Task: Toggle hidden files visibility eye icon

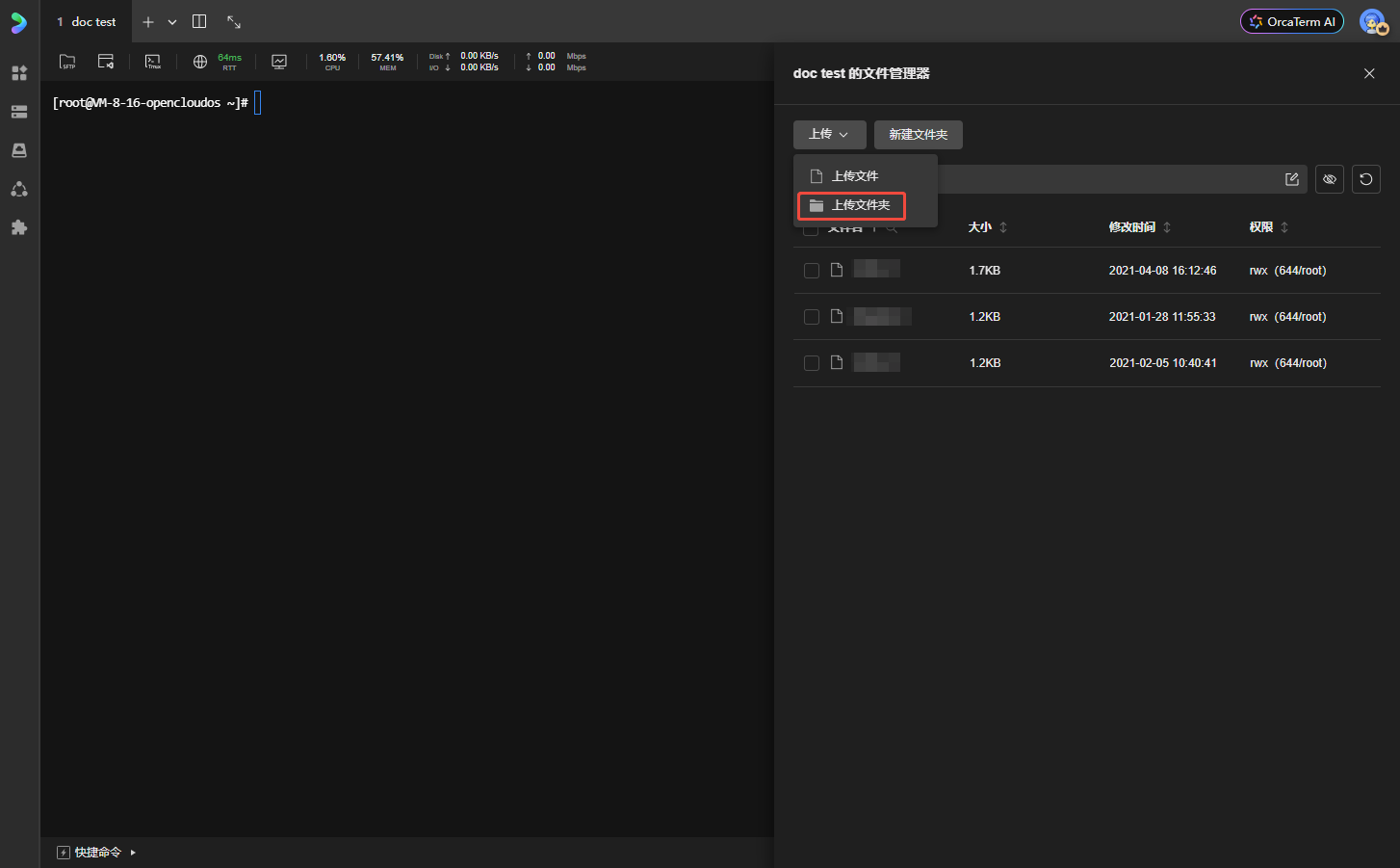Action: coord(1330,179)
